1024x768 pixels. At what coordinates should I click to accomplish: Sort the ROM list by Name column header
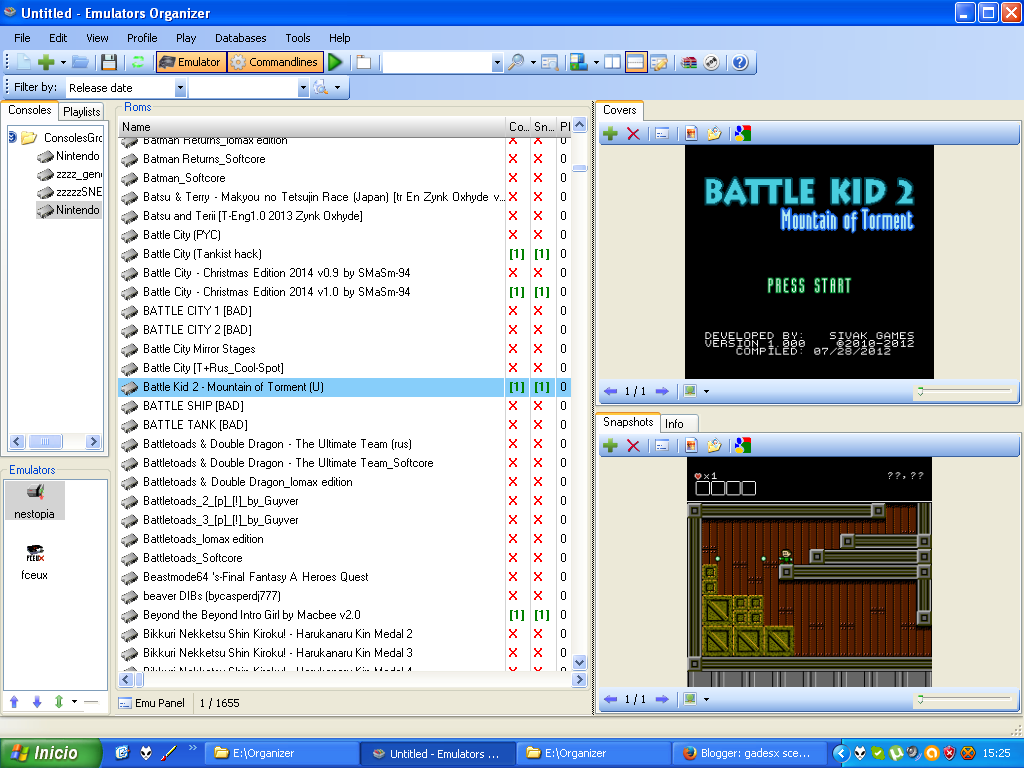312,127
